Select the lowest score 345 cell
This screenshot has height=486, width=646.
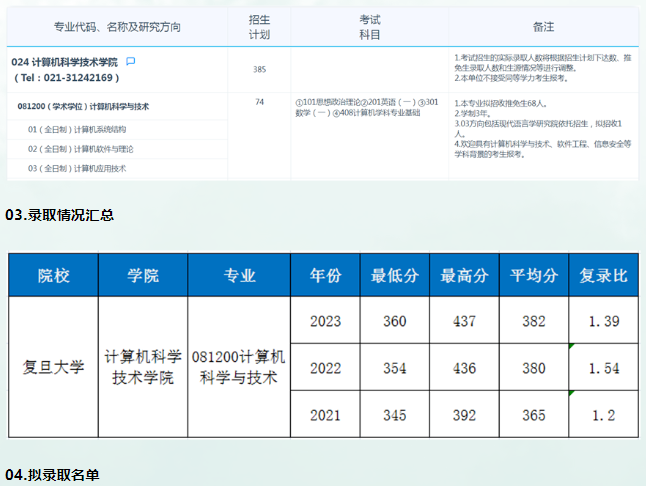(395, 414)
